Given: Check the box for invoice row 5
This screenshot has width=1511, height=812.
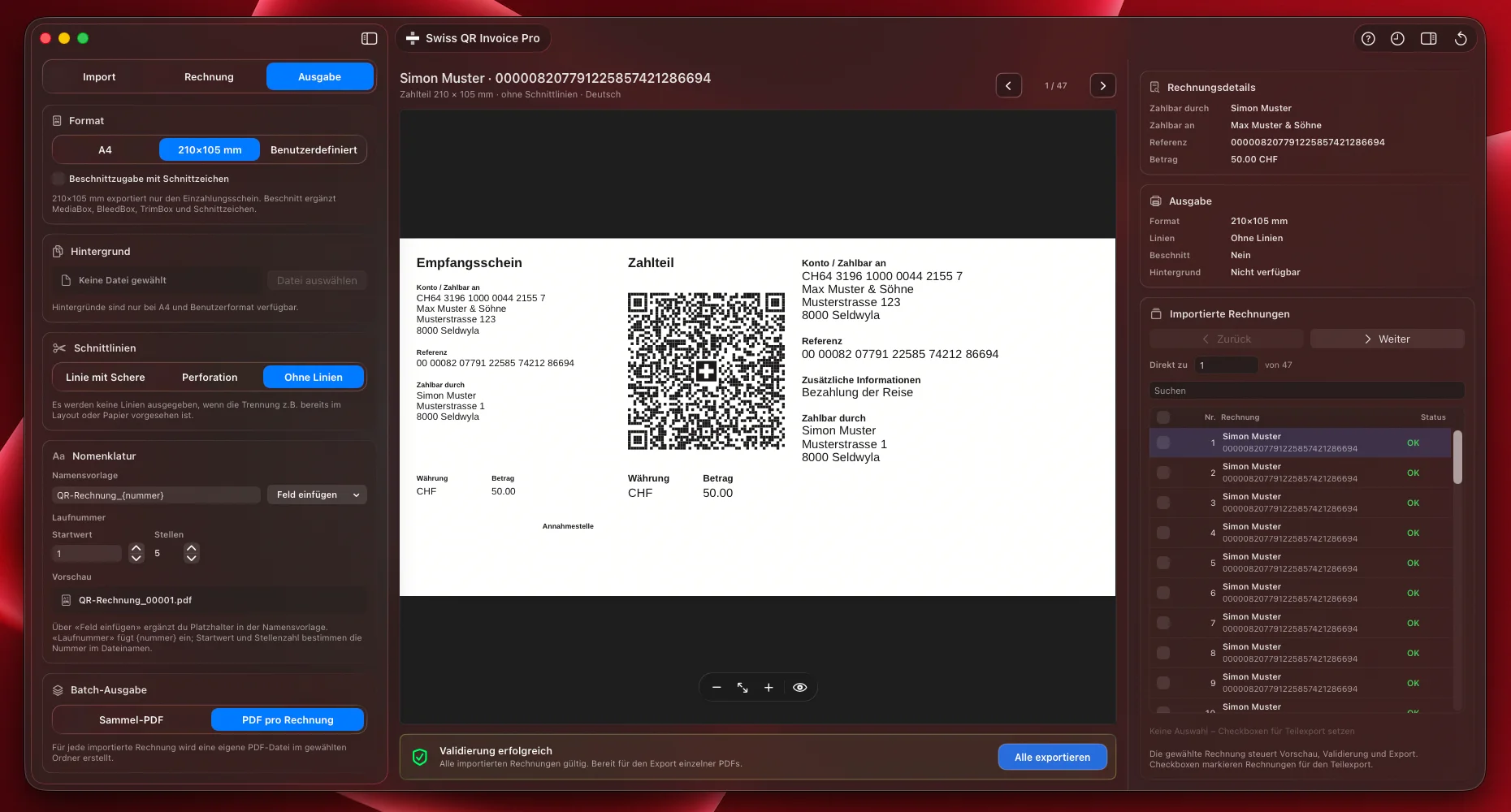Looking at the screenshot, I should click(1163, 563).
